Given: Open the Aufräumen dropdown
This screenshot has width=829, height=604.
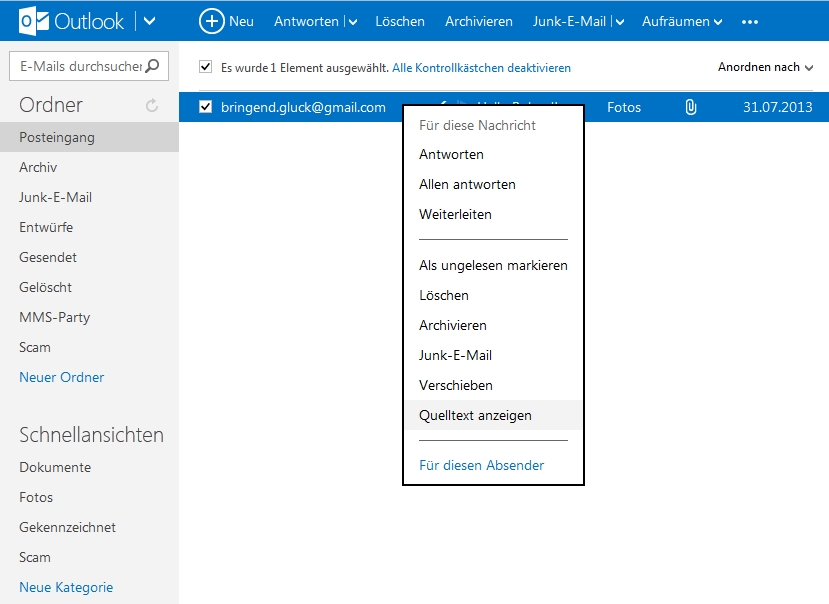Looking at the screenshot, I should 682,21.
